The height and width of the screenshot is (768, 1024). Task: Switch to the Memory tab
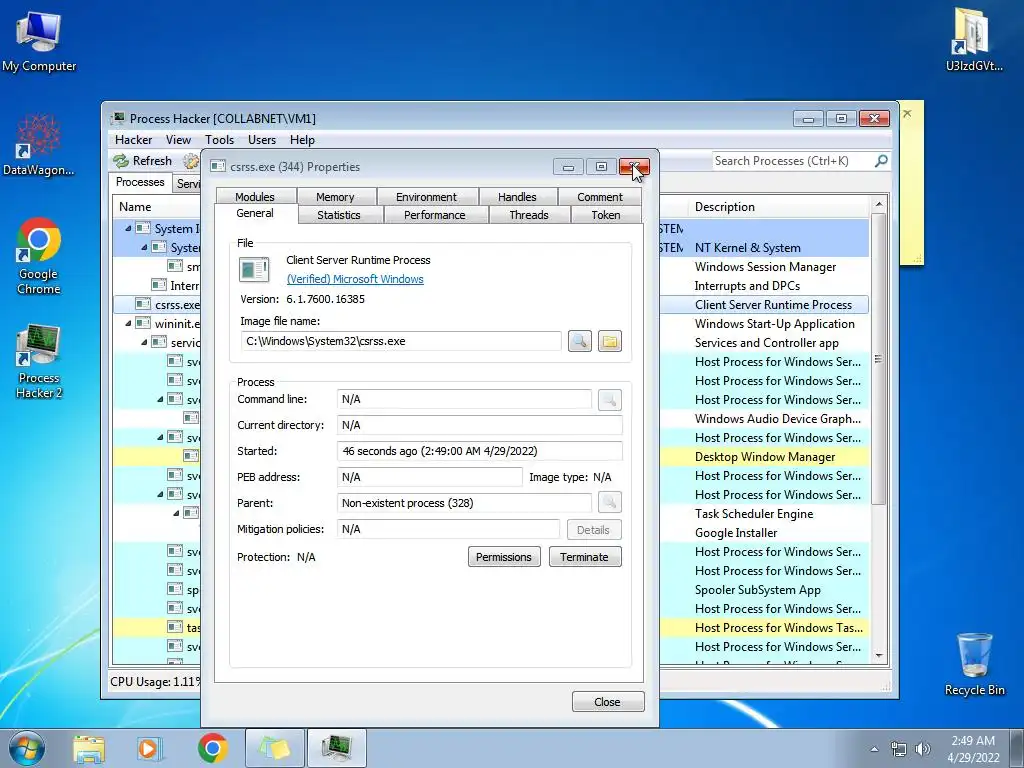click(x=335, y=197)
